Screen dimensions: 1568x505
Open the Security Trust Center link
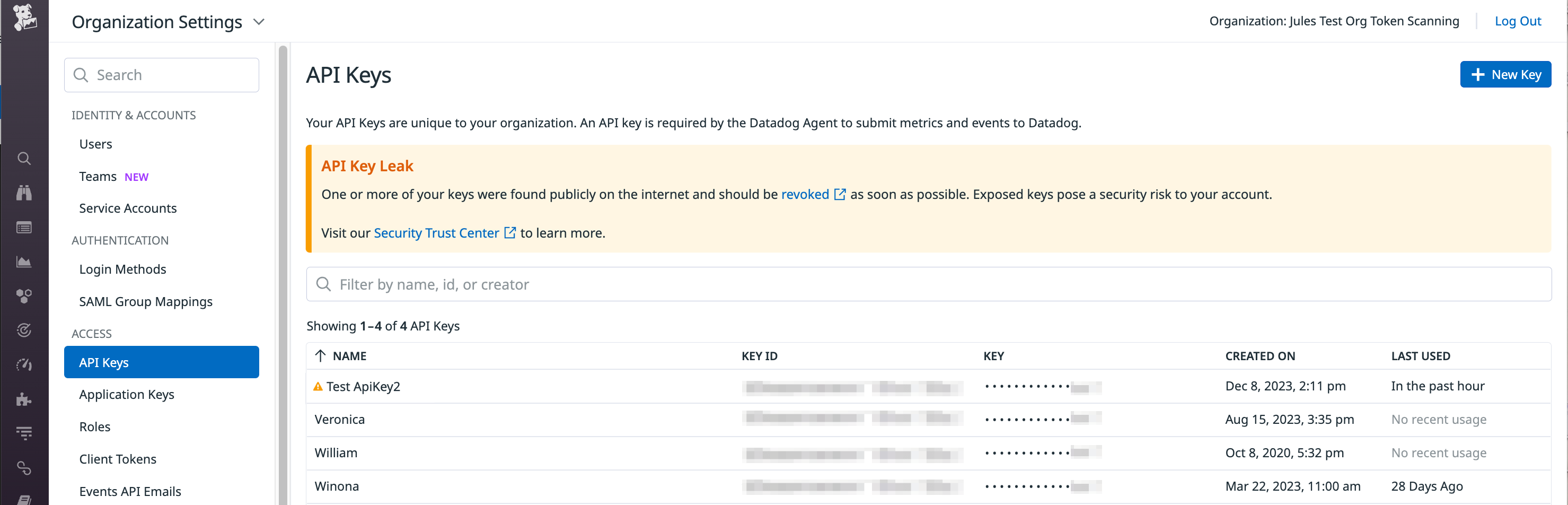point(436,232)
